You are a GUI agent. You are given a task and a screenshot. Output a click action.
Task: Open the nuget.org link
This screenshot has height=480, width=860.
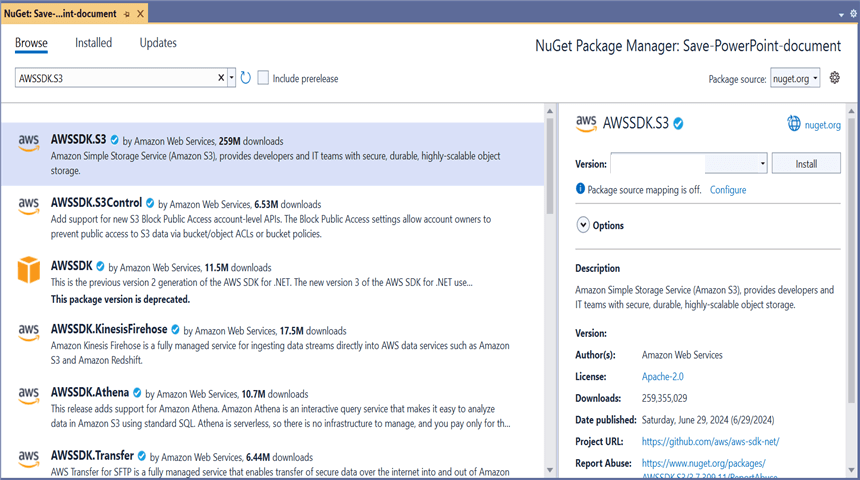pyautogui.click(x=822, y=125)
